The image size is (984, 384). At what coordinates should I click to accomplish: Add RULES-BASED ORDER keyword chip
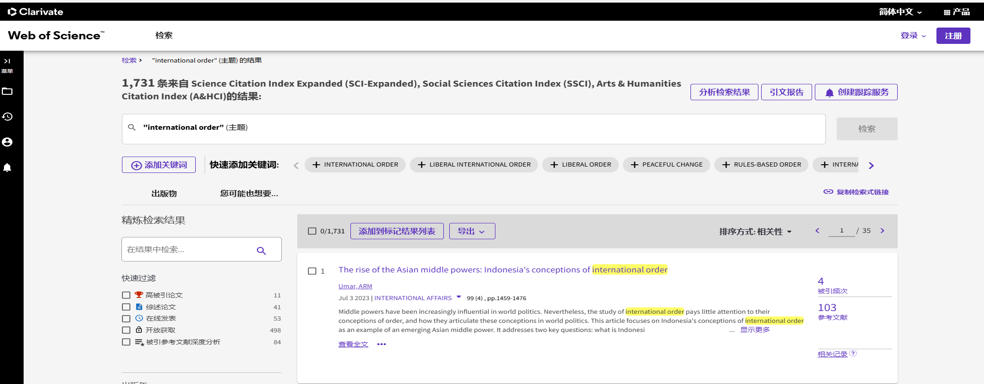[x=762, y=165]
